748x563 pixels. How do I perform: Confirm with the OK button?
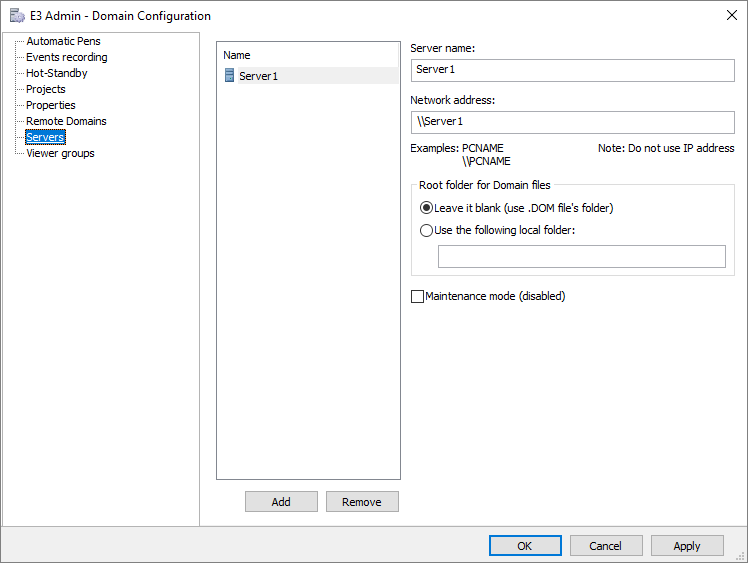point(525,546)
